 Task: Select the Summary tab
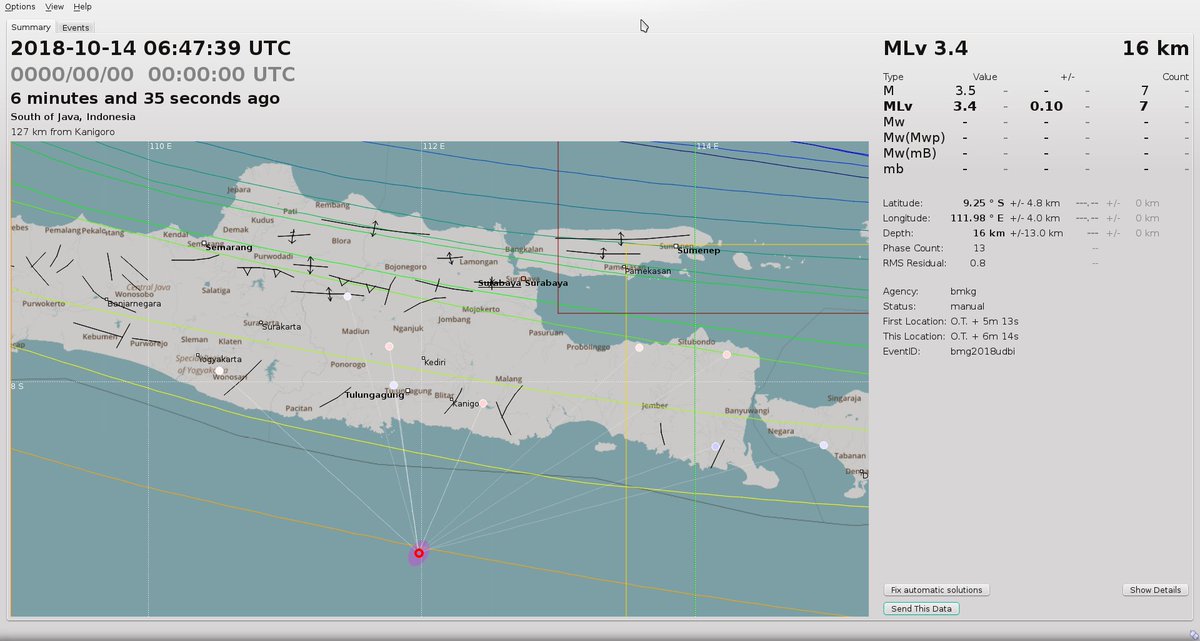[31, 27]
